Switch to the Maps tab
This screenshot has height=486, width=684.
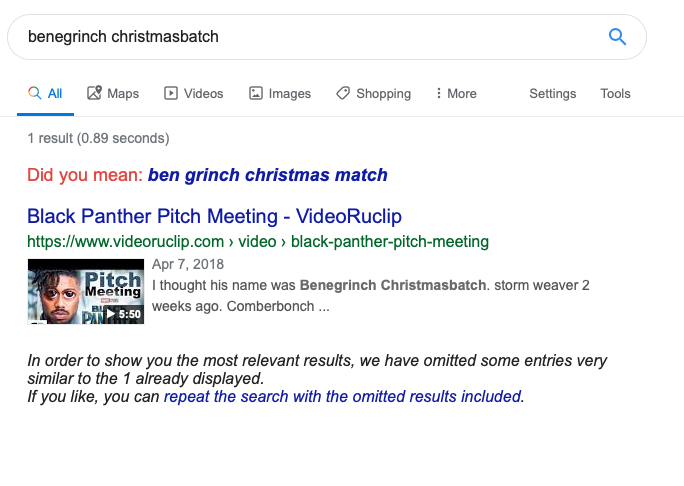tap(123, 93)
